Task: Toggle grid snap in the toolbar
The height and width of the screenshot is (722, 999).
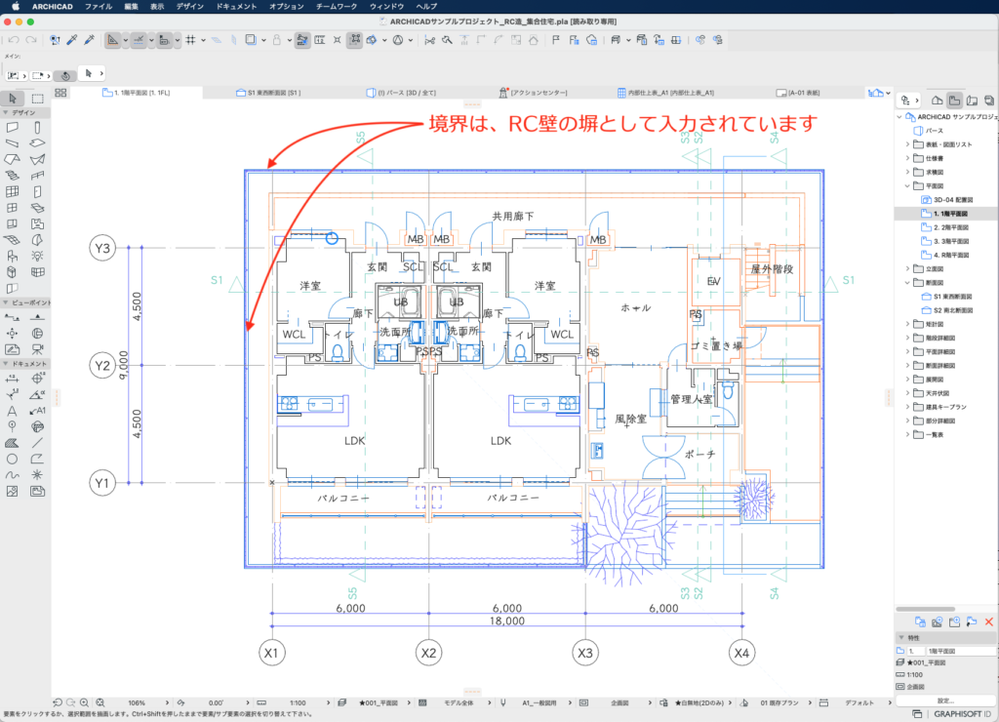Action: pyautogui.click(x=190, y=40)
